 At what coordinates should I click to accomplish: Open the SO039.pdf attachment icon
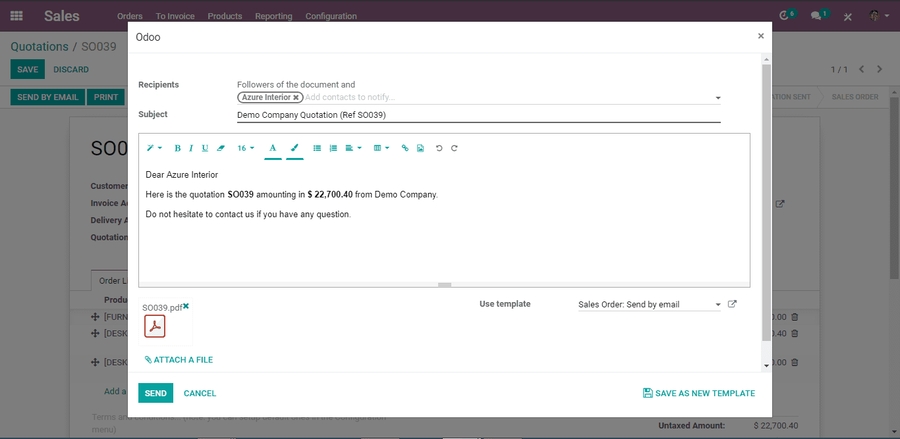point(155,326)
